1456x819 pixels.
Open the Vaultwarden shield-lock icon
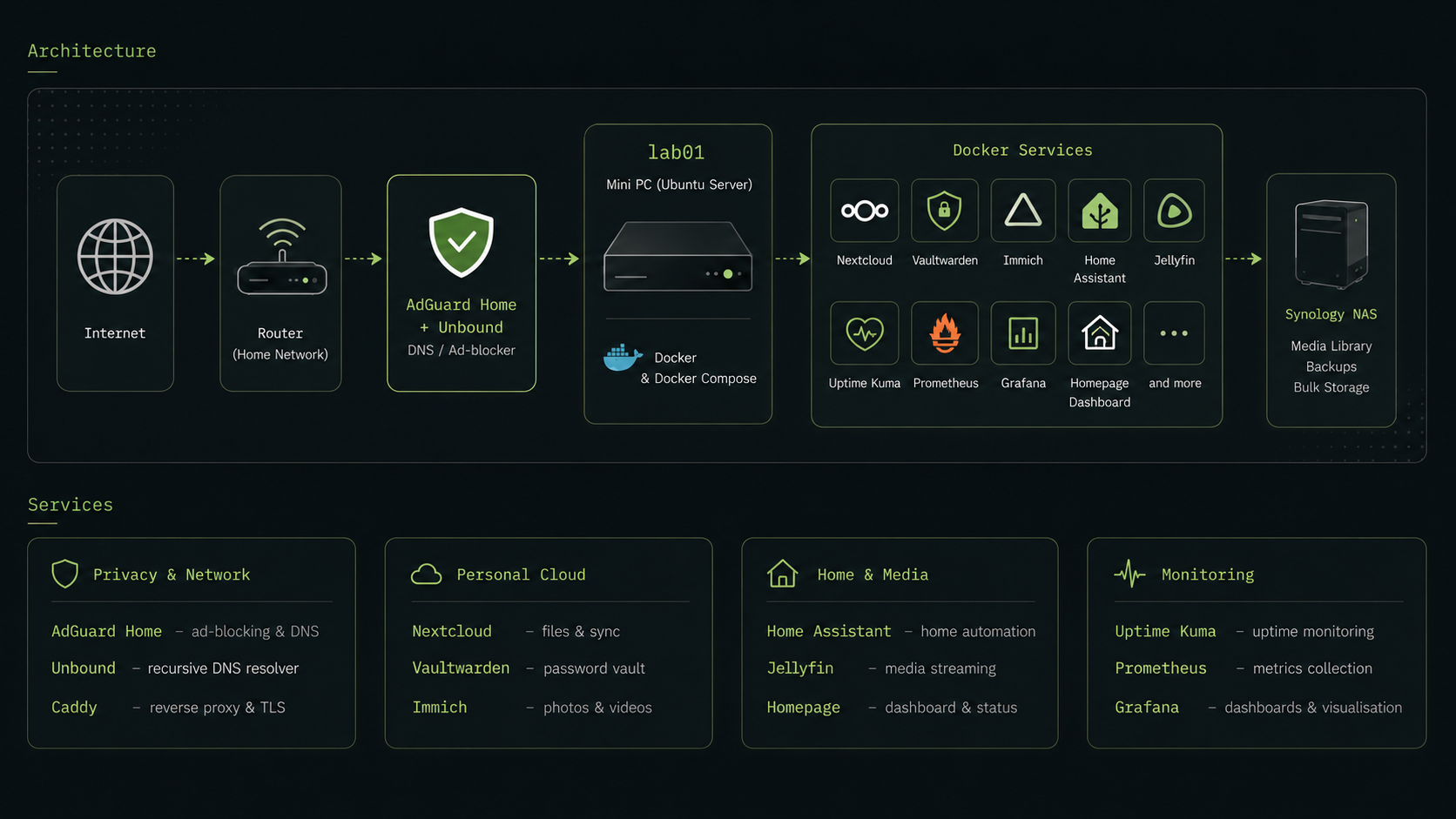pyautogui.click(x=945, y=211)
